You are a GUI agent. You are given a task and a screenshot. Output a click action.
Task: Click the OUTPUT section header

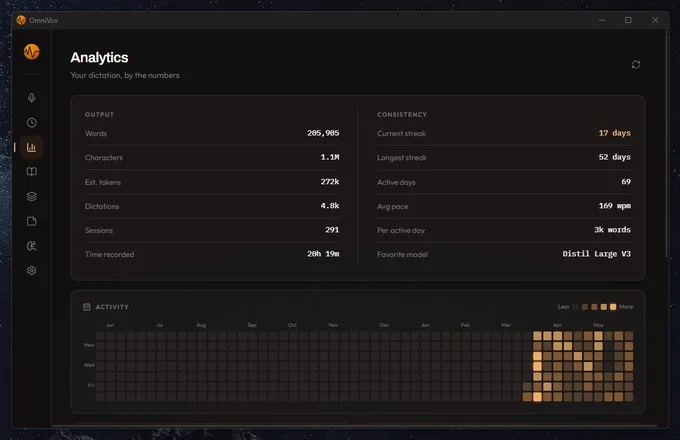click(99, 114)
